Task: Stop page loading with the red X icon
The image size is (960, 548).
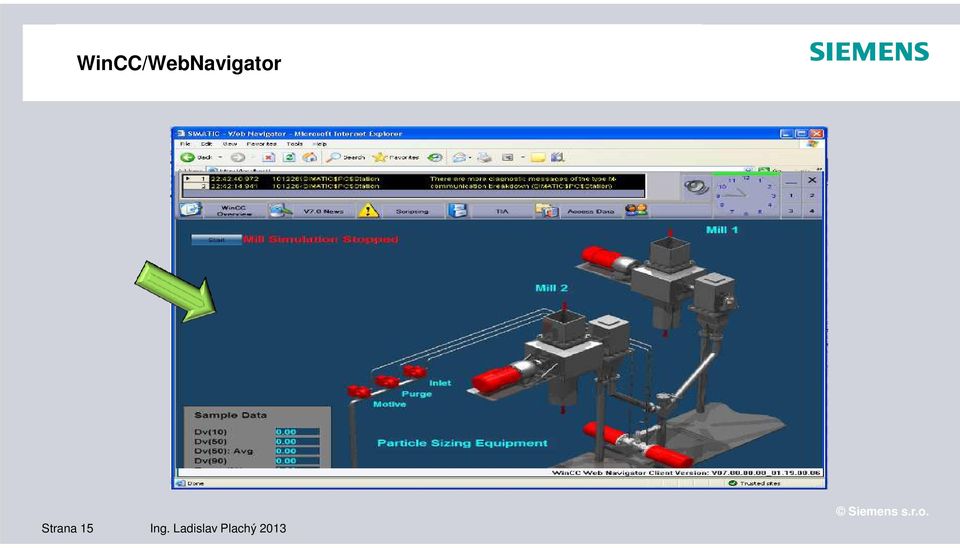Action: 268,157
